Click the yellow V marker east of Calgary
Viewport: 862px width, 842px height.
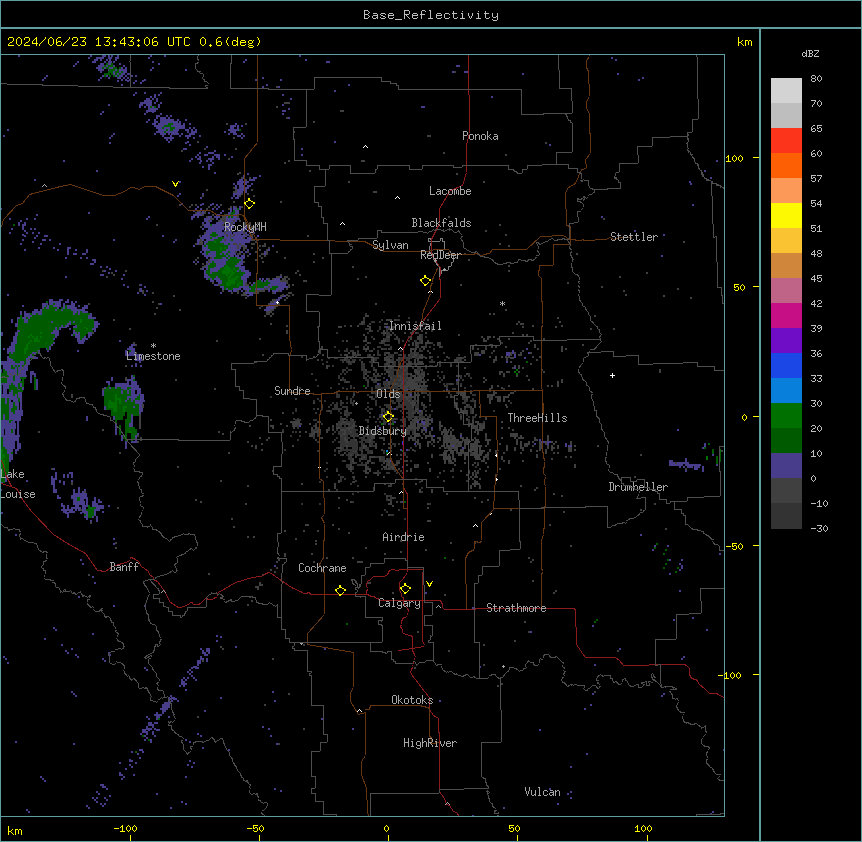pyautogui.click(x=429, y=584)
